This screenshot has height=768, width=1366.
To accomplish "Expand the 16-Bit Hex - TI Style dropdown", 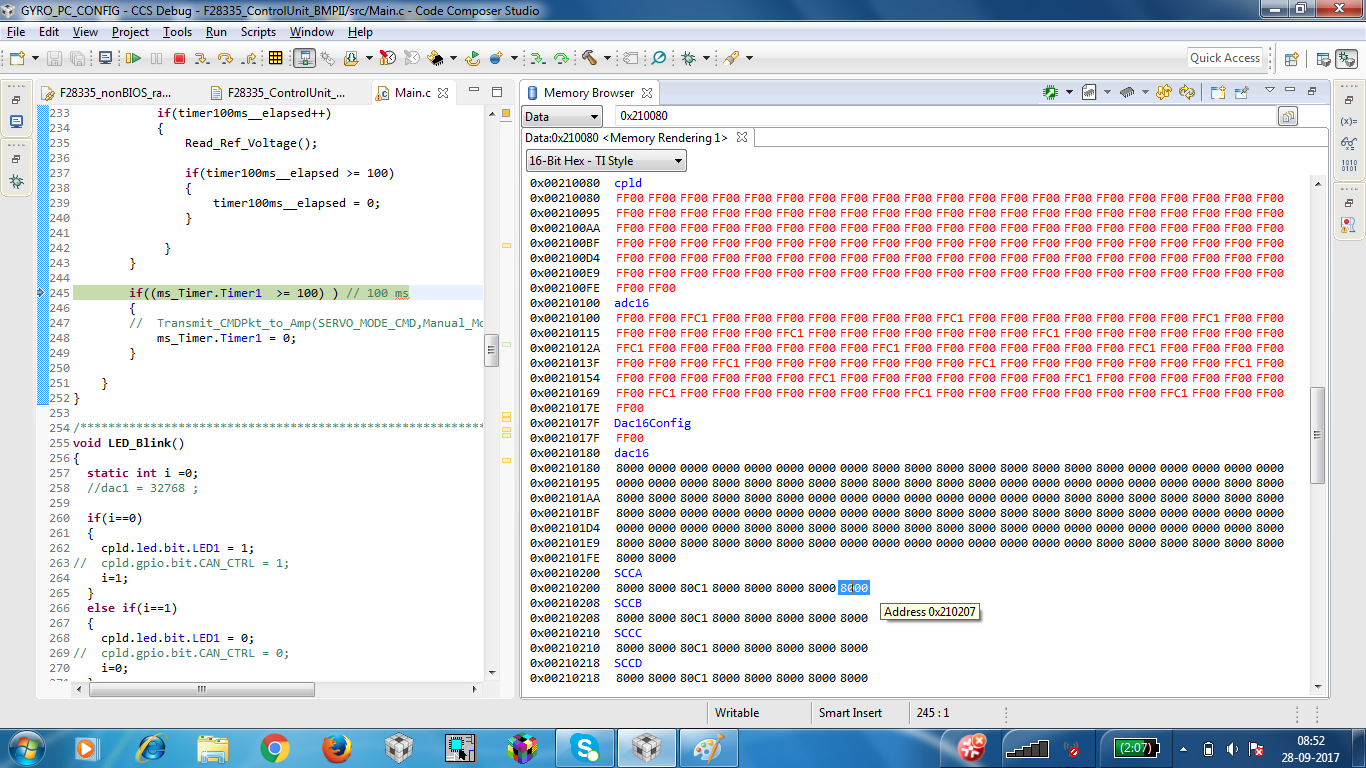I will point(606,161).
